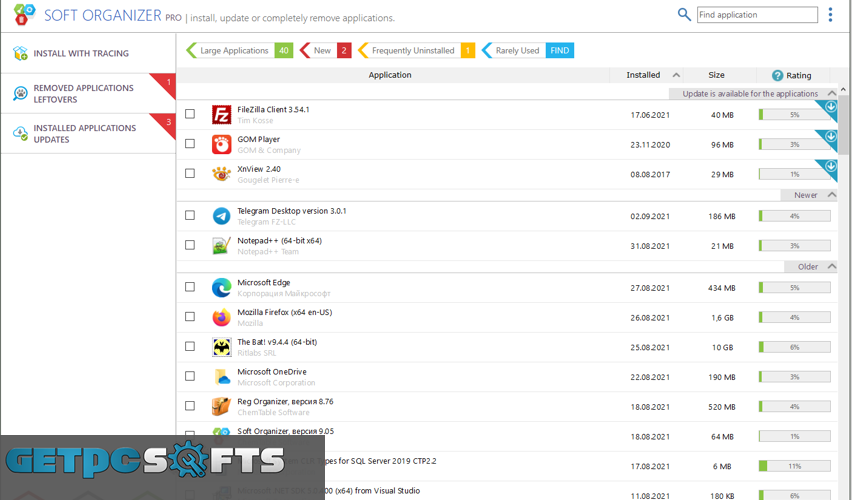Click the FileZilla Client app icon
The width and height of the screenshot is (852, 500).
pyautogui.click(x=221, y=115)
